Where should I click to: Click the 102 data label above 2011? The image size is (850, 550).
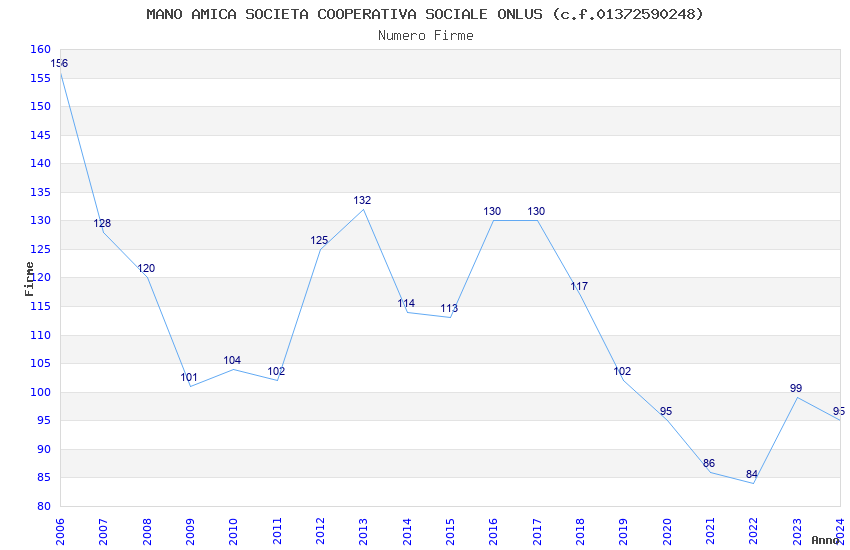pyautogui.click(x=276, y=371)
